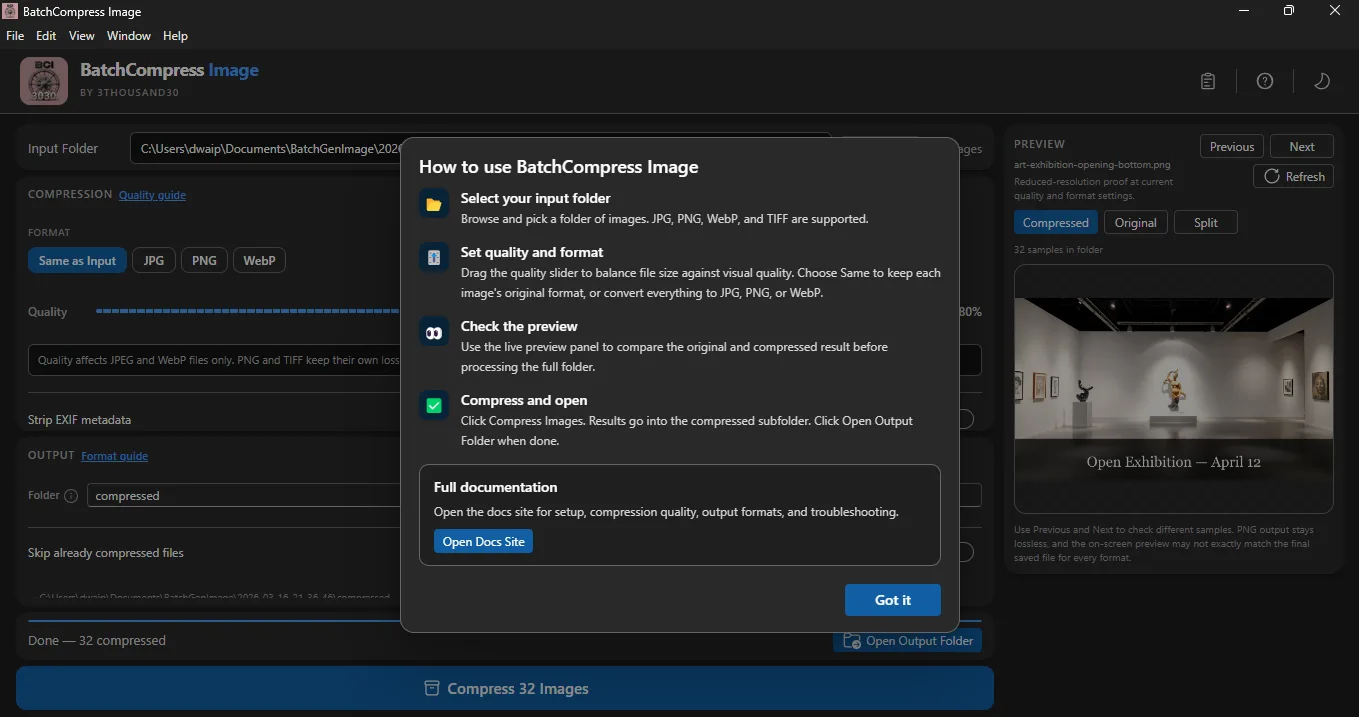This screenshot has height=717, width=1359.
Task: Click 'Open Exhibition — April 12' caption
Action: [1174, 462]
